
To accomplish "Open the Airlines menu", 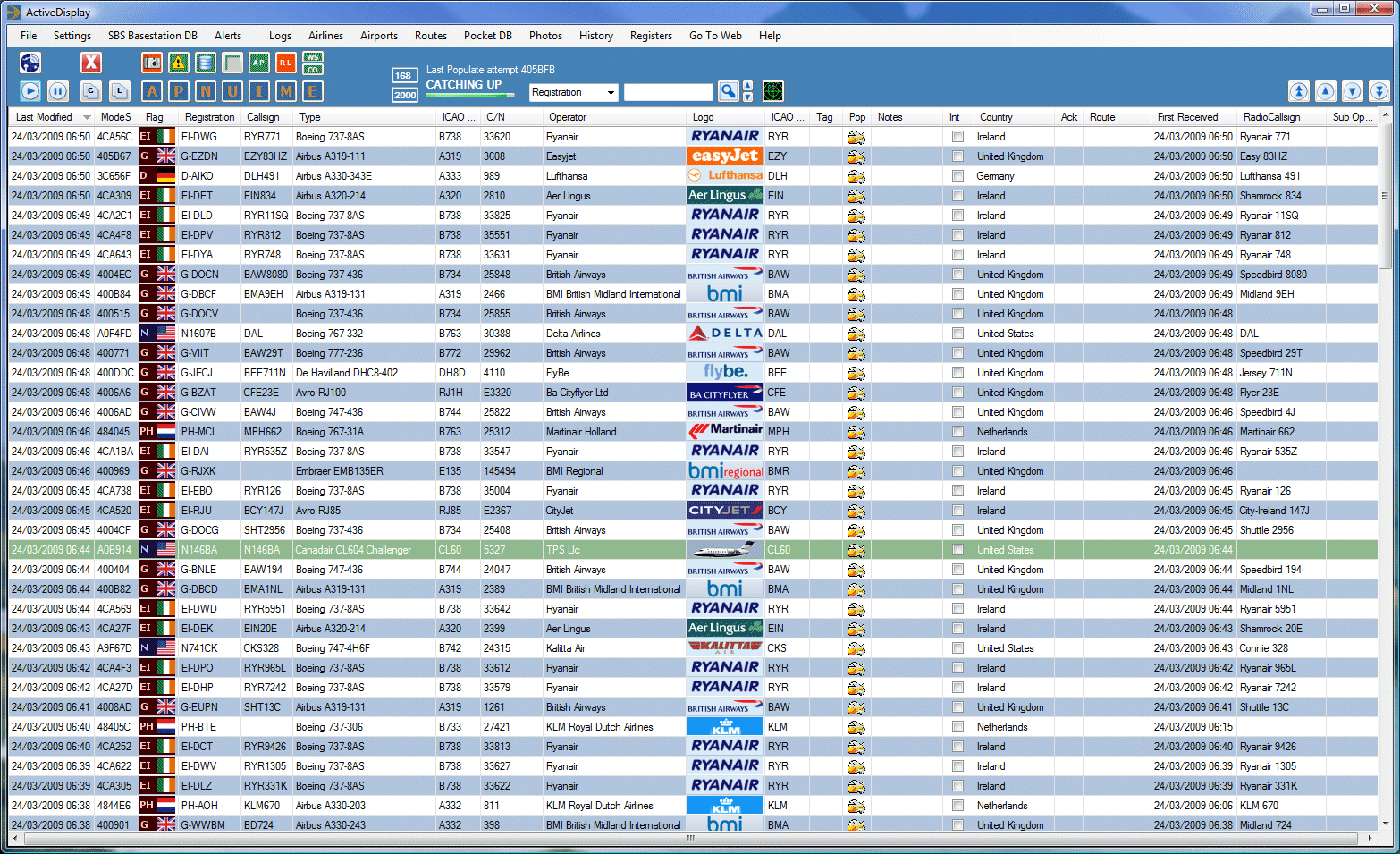I will (326, 36).
